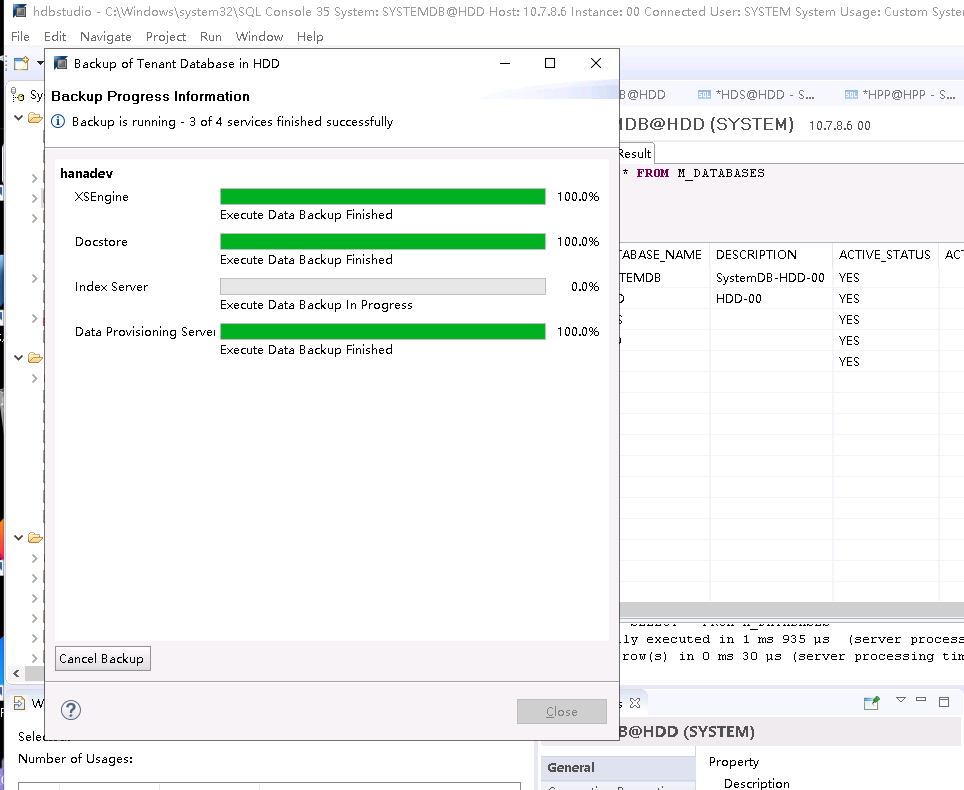Viewport: 964px width, 790px height.
Task: Click the New wizard toolbar icon
Action: pyautogui.click(x=20, y=63)
